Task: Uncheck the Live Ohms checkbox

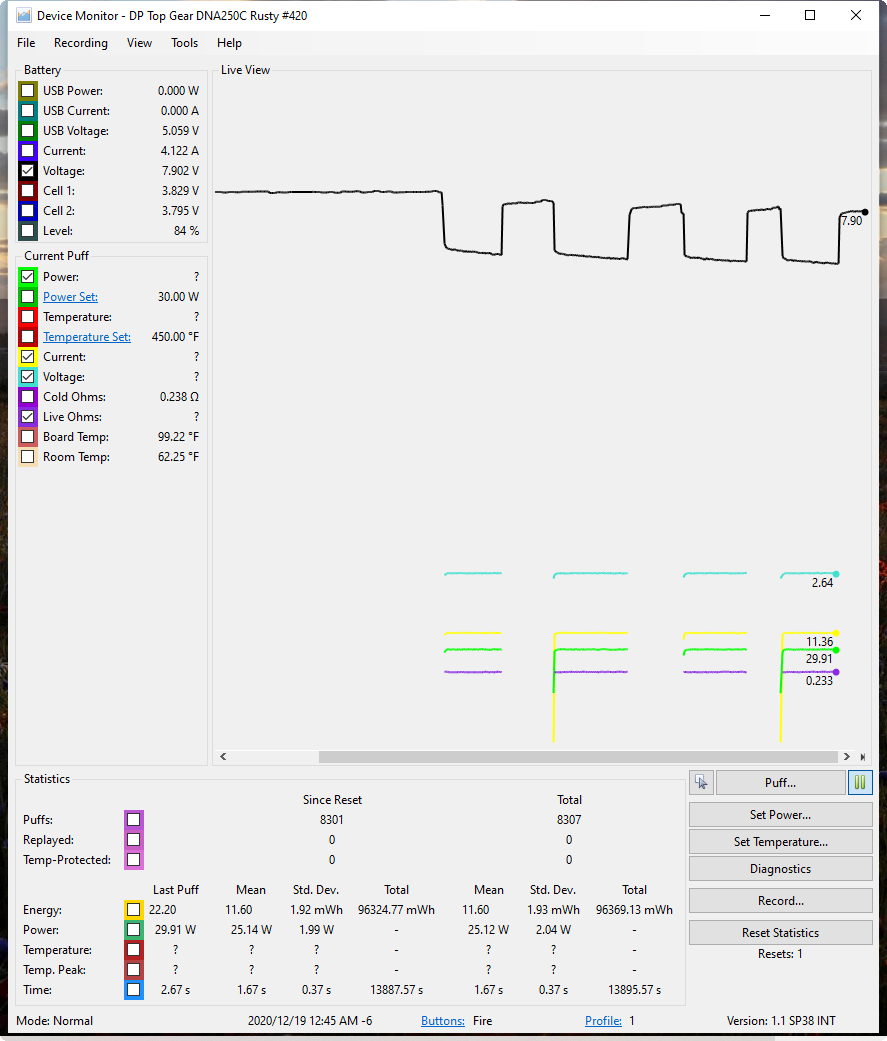Action: tap(28, 417)
